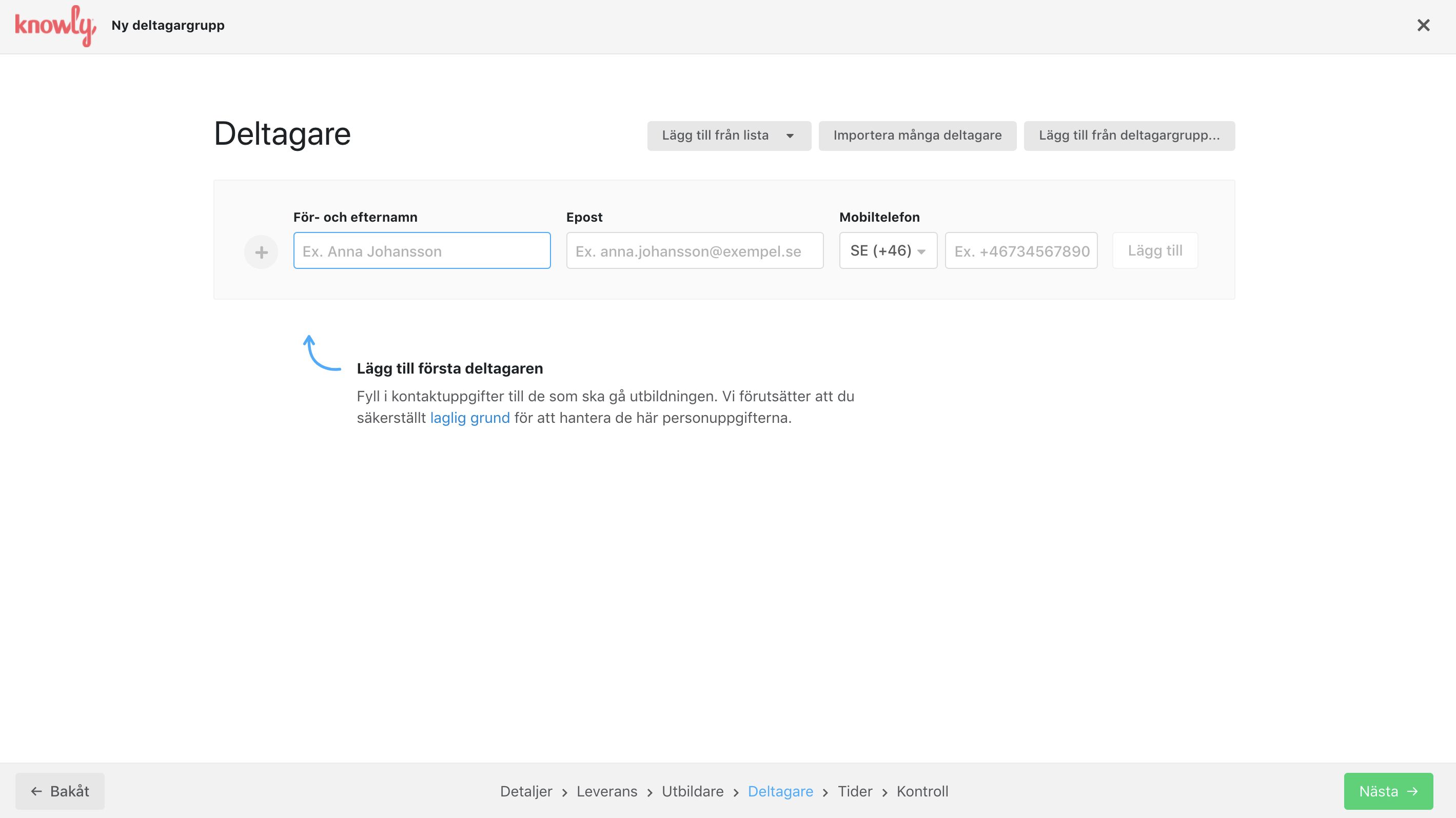1456x818 pixels.
Task: Open Lägg till från lista dropdown
Action: coord(729,135)
